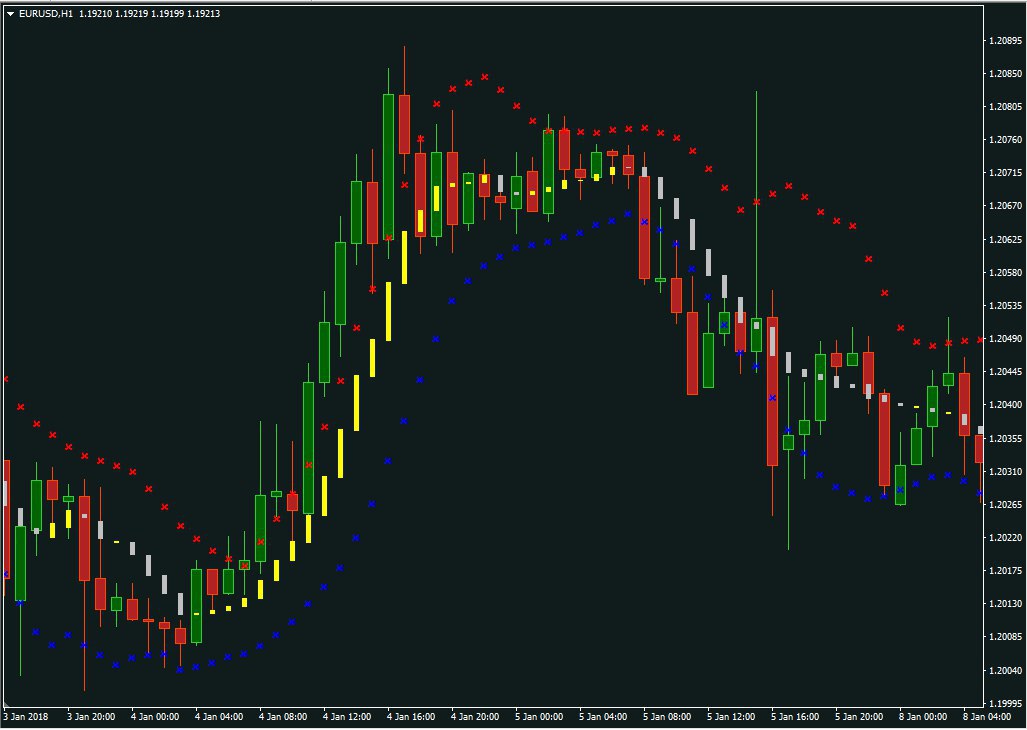Click the time label 3 Jan 2018
Screen dimensions: 1027x730
[x=26, y=717]
